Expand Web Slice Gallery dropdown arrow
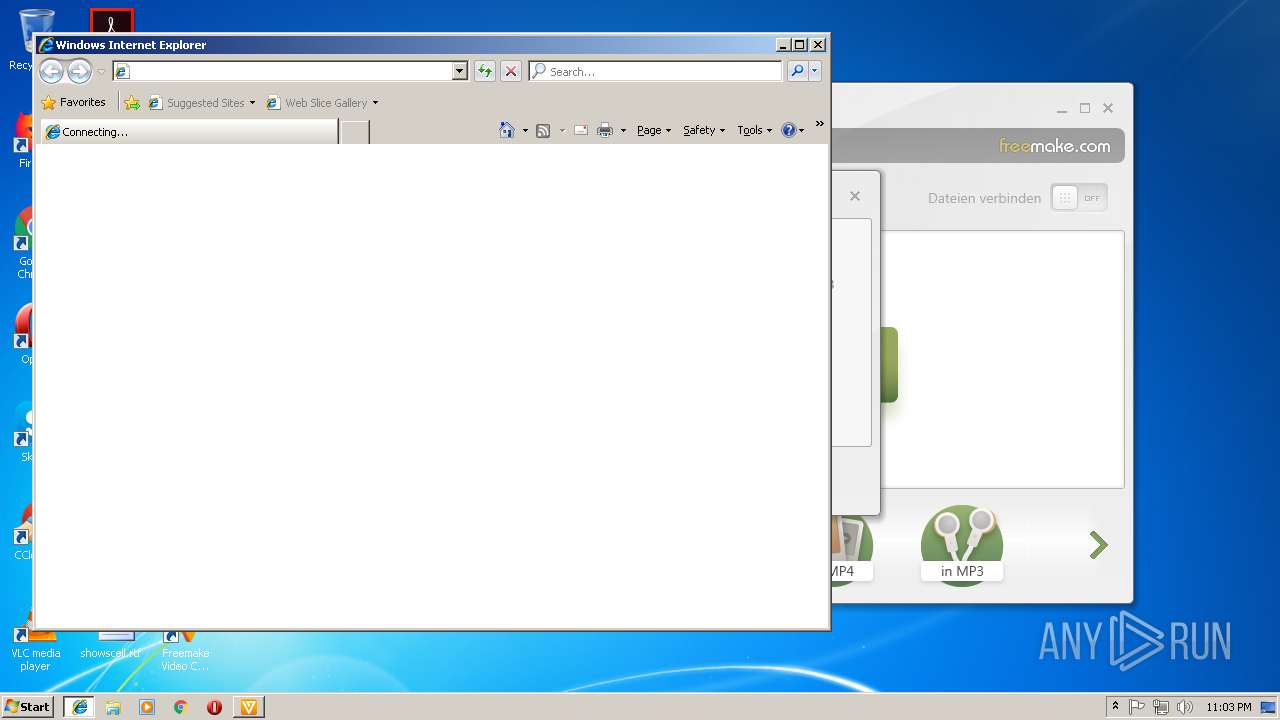Screen dimensions: 1280x720 pos(375,102)
